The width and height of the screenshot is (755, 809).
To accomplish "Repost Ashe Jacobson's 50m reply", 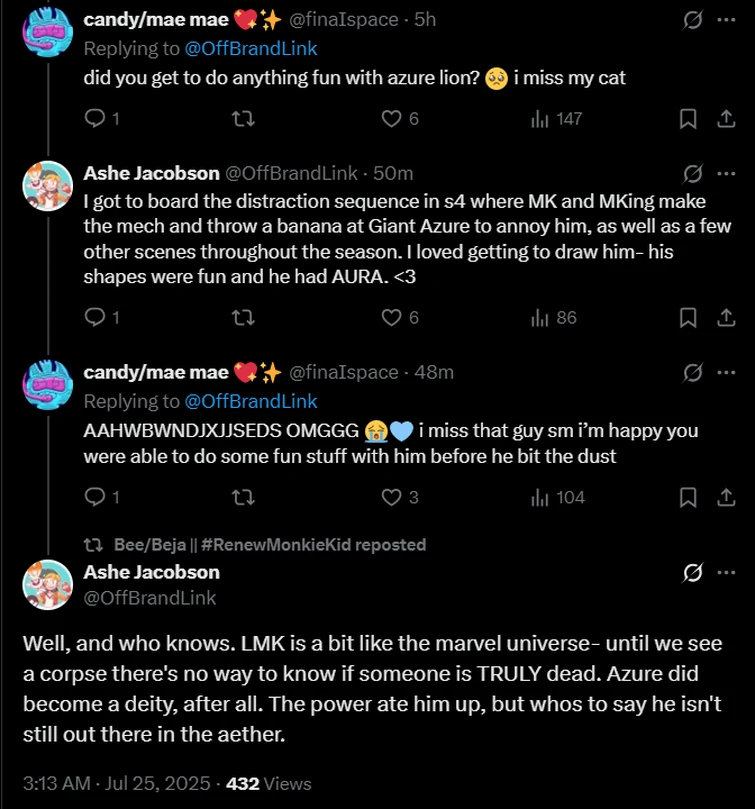I will click(x=242, y=318).
